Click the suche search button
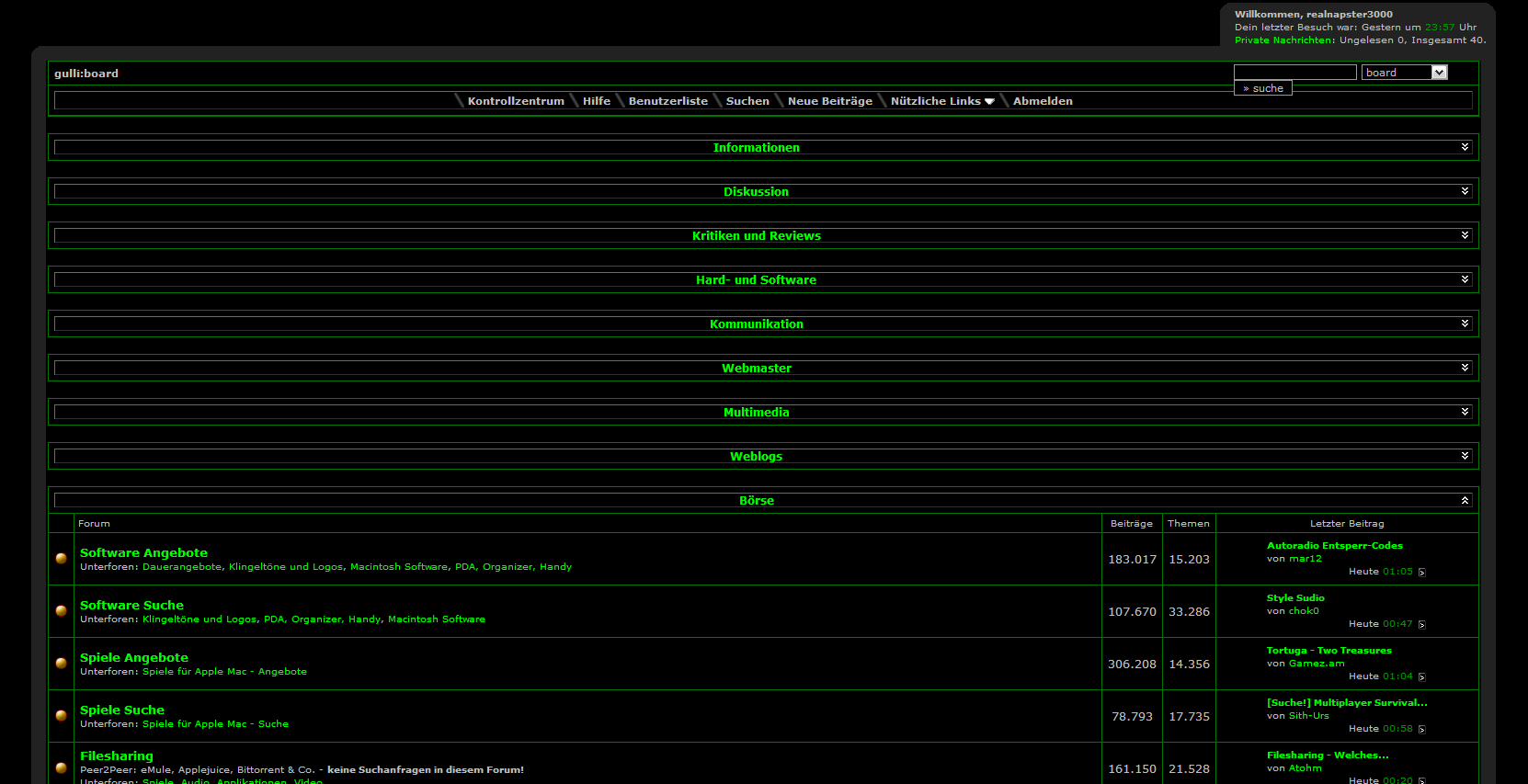 tap(1263, 88)
